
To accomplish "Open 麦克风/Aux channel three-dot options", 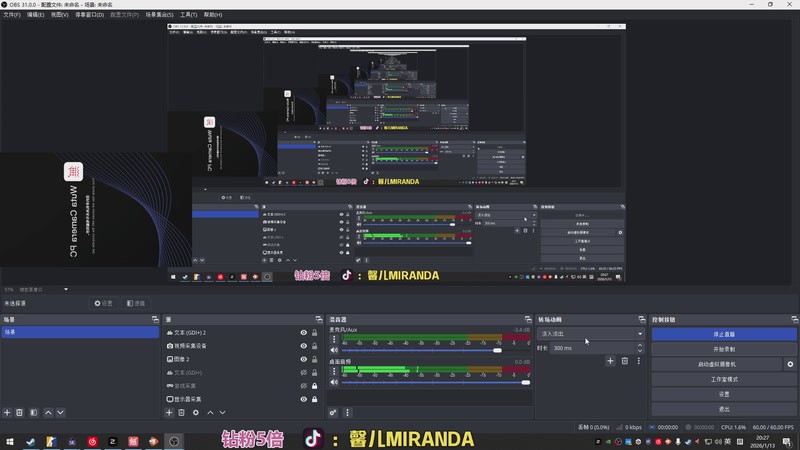I will [x=334, y=339].
